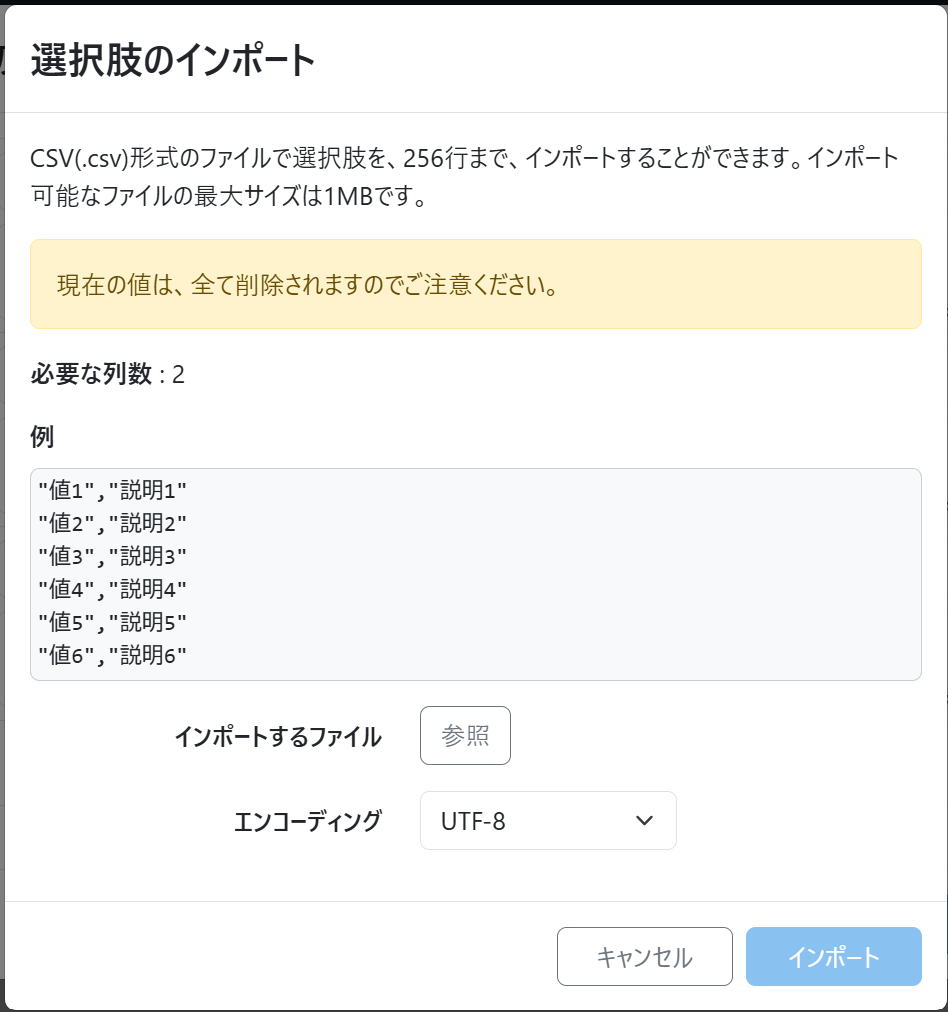Click the CSV import description paragraph
The width and height of the screenshot is (948, 1012).
tap(465, 177)
